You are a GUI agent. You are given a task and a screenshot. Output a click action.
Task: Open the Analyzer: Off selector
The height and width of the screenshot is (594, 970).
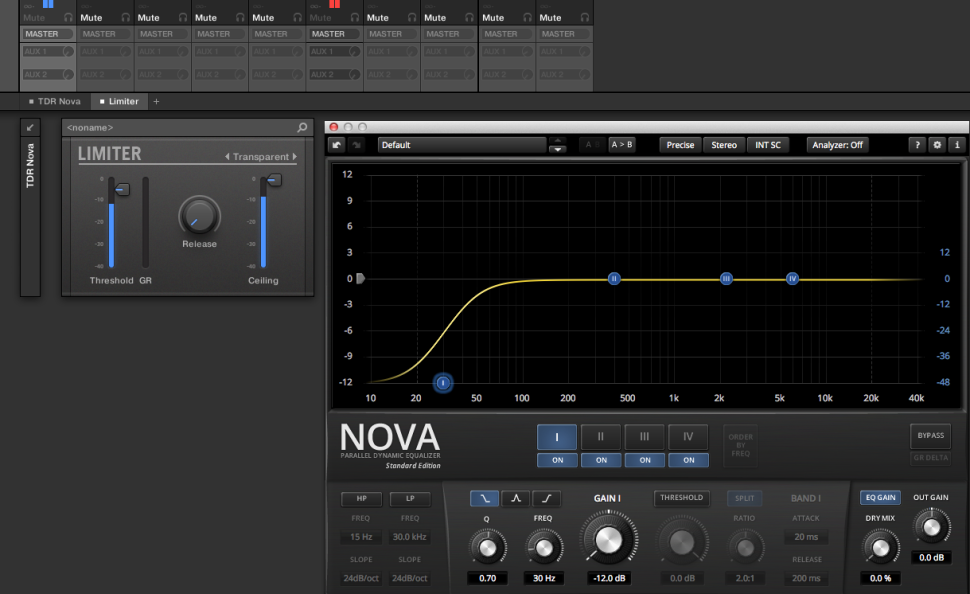pos(838,145)
